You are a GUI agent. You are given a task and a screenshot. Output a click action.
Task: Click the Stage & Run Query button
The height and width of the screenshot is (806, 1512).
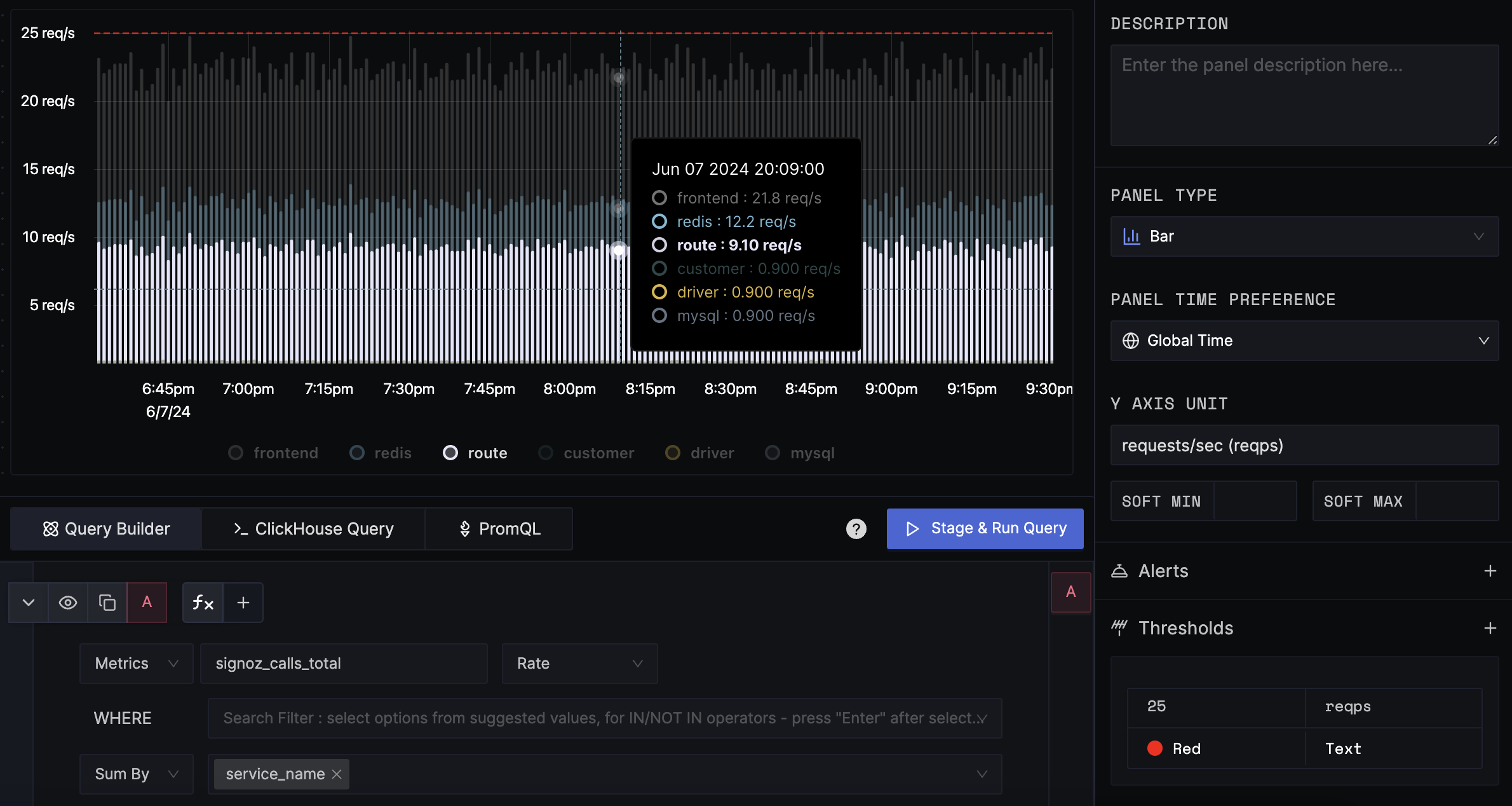click(x=986, y=528)
